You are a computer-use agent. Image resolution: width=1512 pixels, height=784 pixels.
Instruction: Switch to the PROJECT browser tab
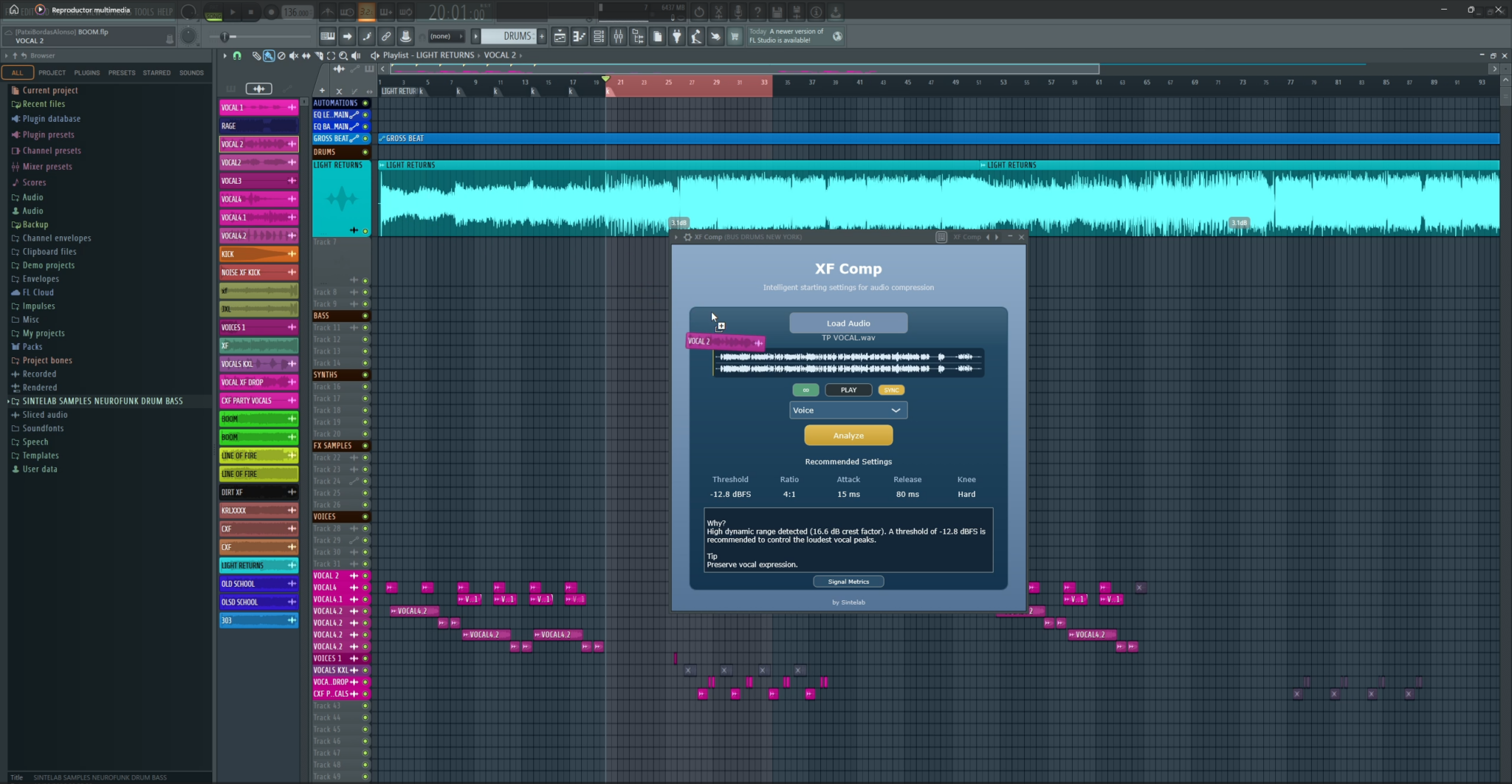tap(52, 72)
